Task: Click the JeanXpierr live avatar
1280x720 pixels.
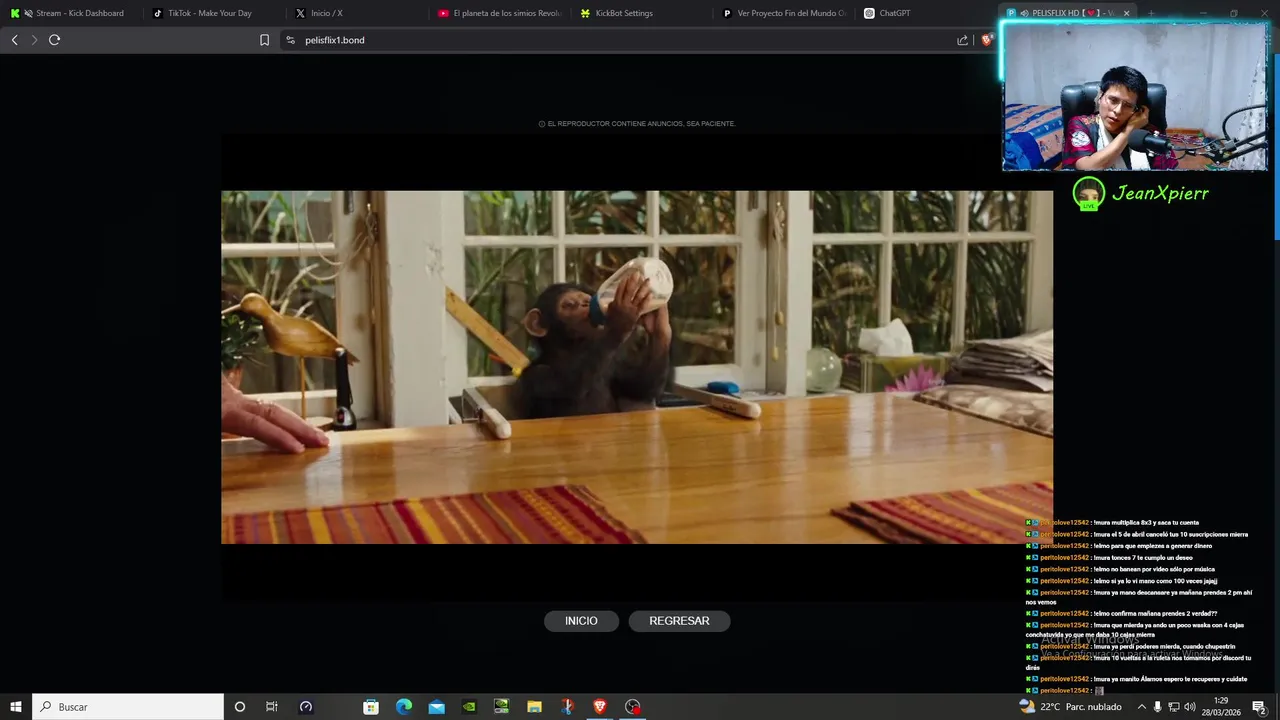Action: pos(1088,193)
